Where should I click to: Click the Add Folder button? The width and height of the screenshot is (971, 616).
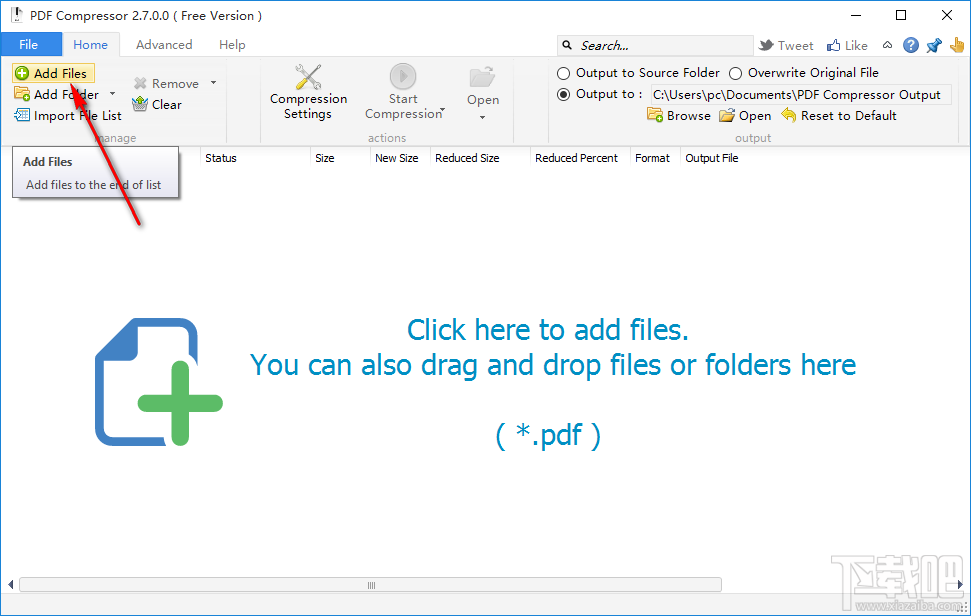tap(57, 94)
